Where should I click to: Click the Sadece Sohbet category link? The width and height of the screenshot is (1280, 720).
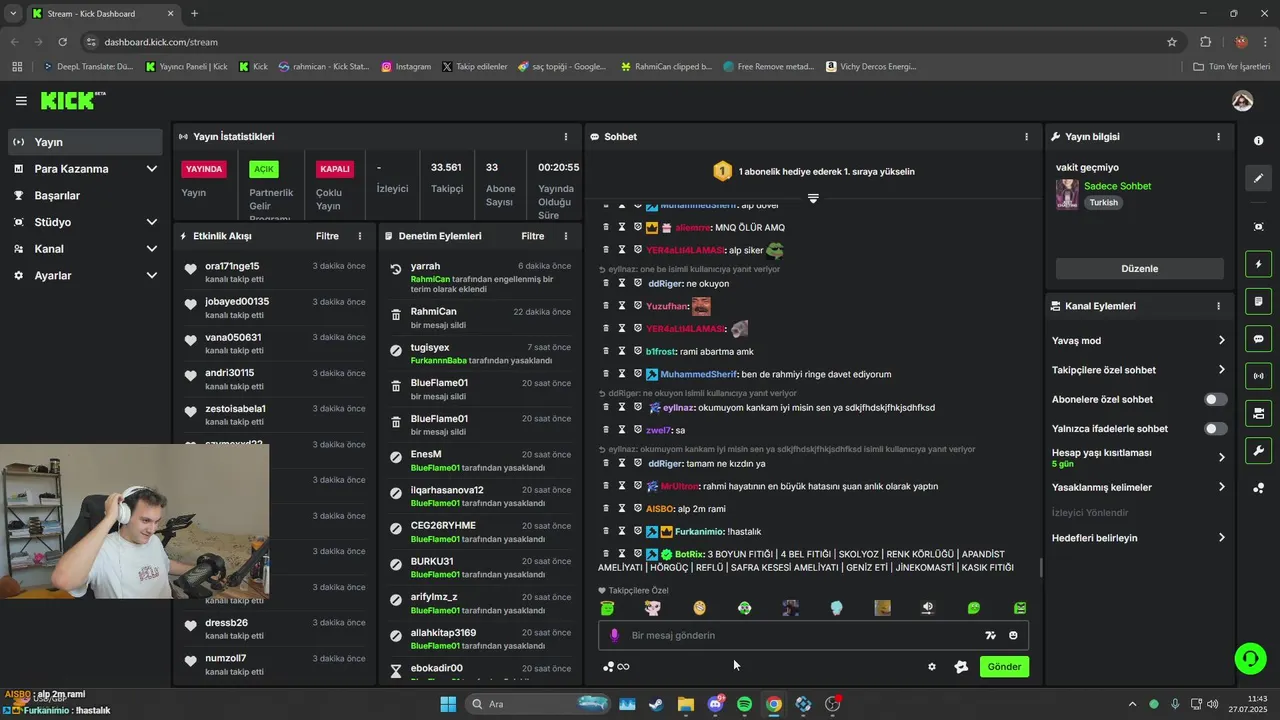pos(1117,186)
